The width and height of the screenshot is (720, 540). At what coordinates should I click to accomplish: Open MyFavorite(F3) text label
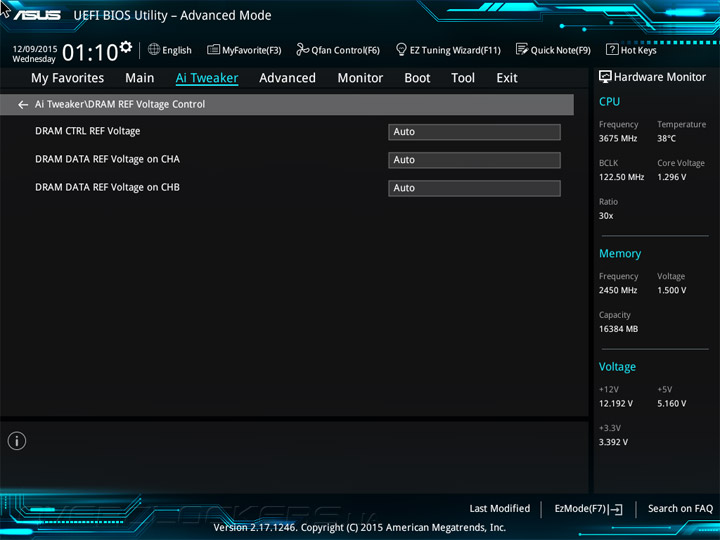(252, 50)
